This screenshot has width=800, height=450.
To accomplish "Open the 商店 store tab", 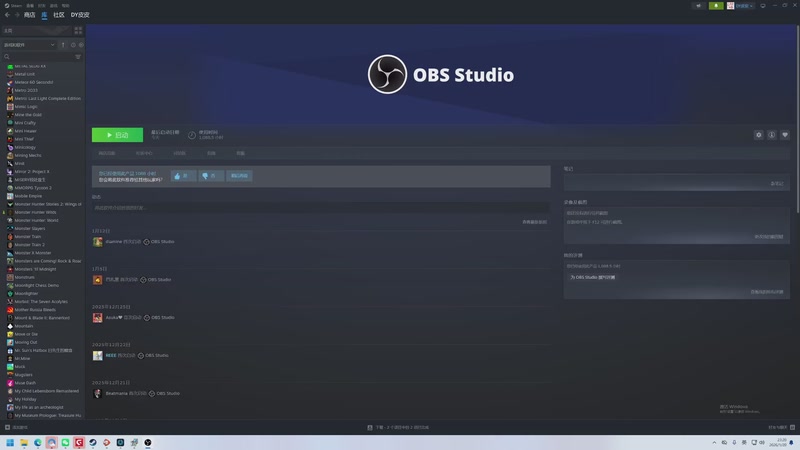I will point(30,15).
